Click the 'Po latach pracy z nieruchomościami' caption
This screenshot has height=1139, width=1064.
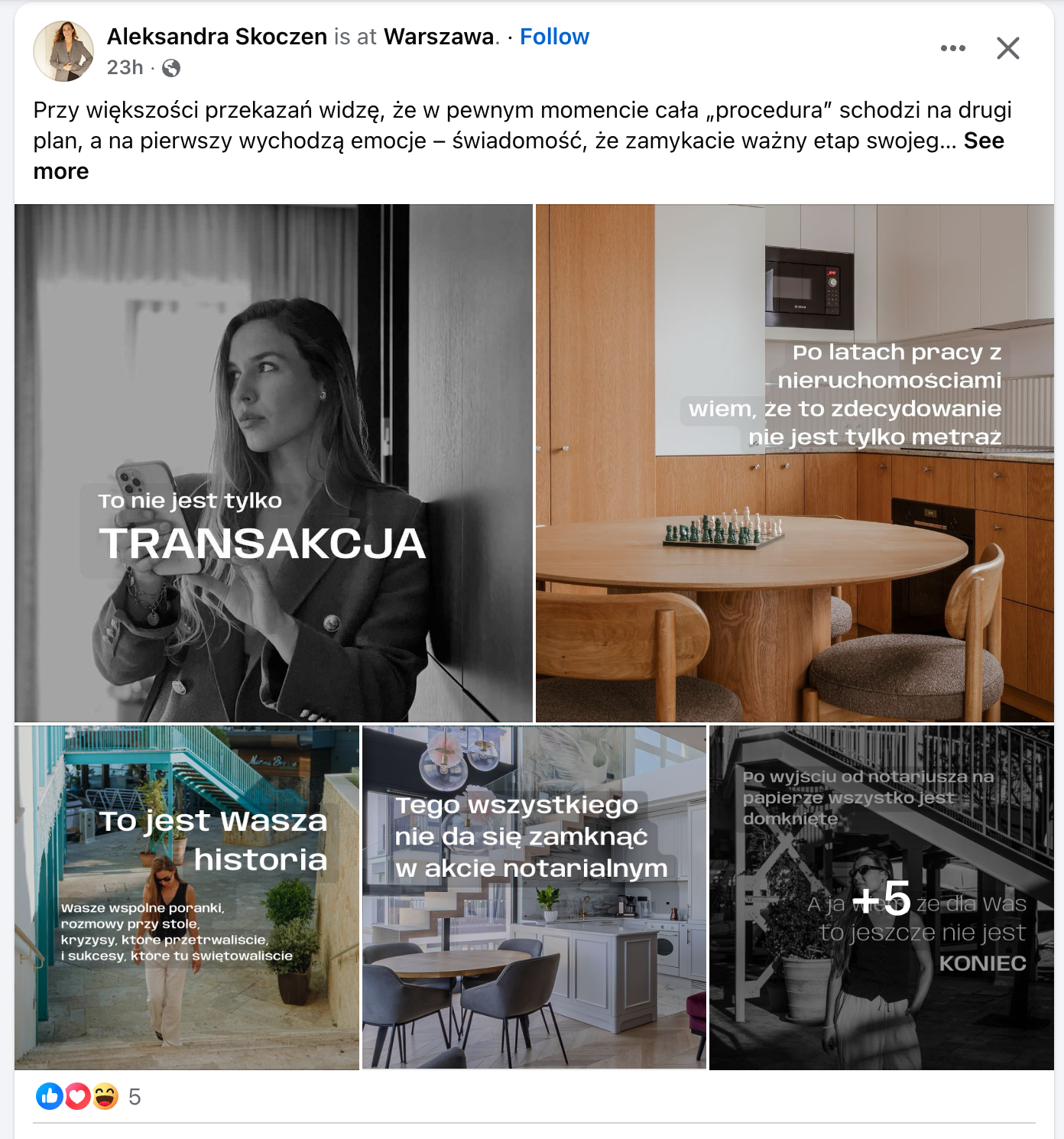coord(845,394)
